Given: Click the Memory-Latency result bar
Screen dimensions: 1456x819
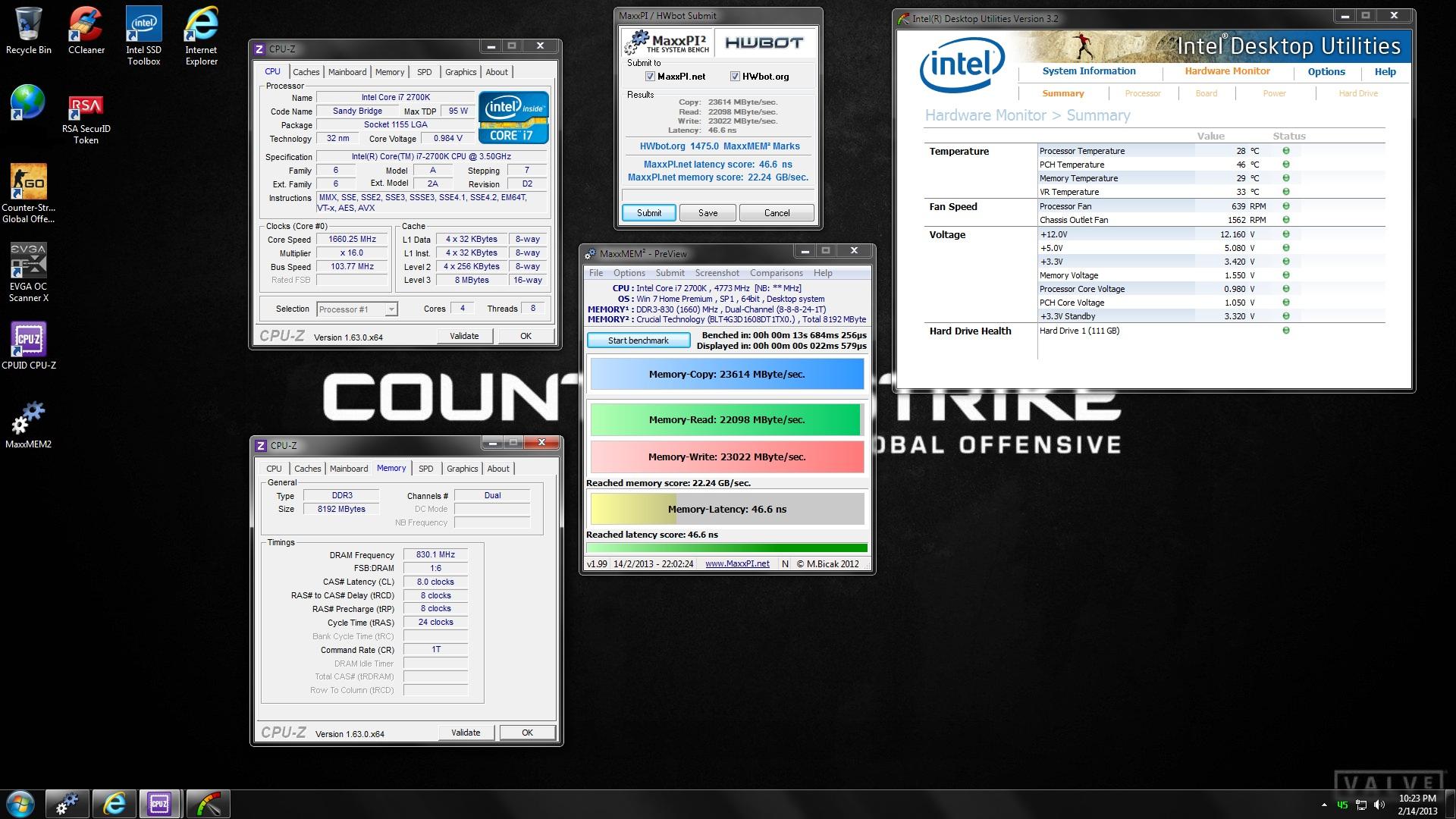Looking at the screenshot, I should [x=726, y=509].
